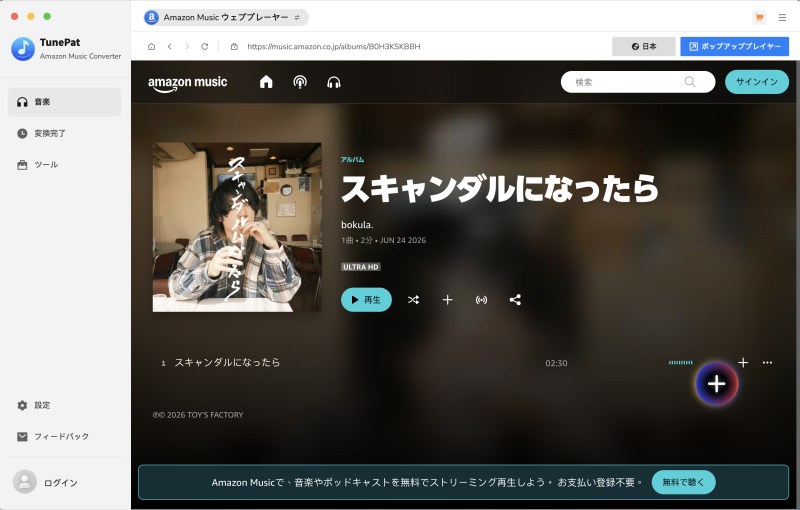This screenshot has height=510, width=800.
Task: Click the track duration 02:30
Action: pyautogui.click(x=556, y=363)
